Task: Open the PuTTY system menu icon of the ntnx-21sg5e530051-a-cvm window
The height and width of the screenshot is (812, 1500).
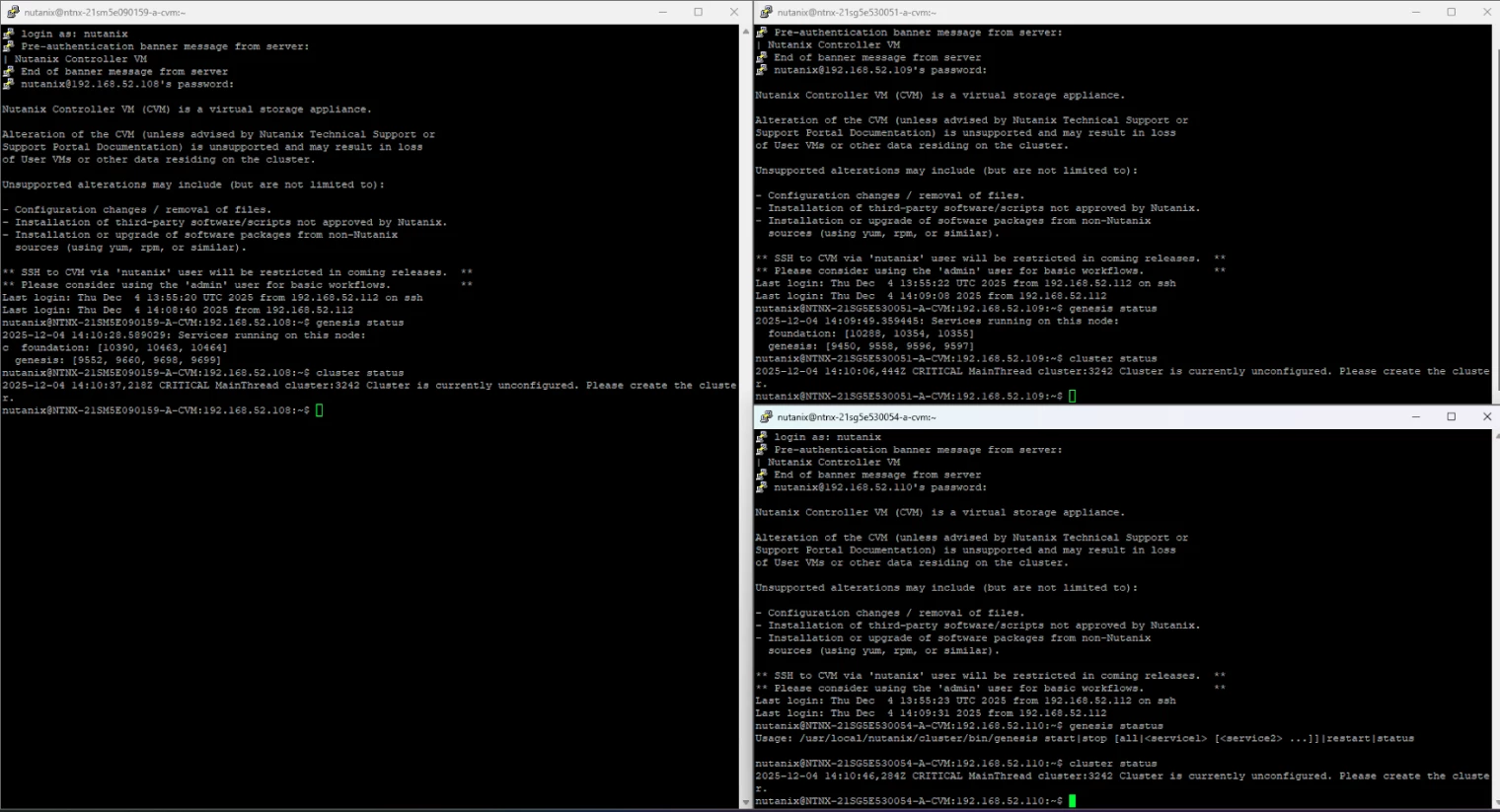Action: [766, 13]
